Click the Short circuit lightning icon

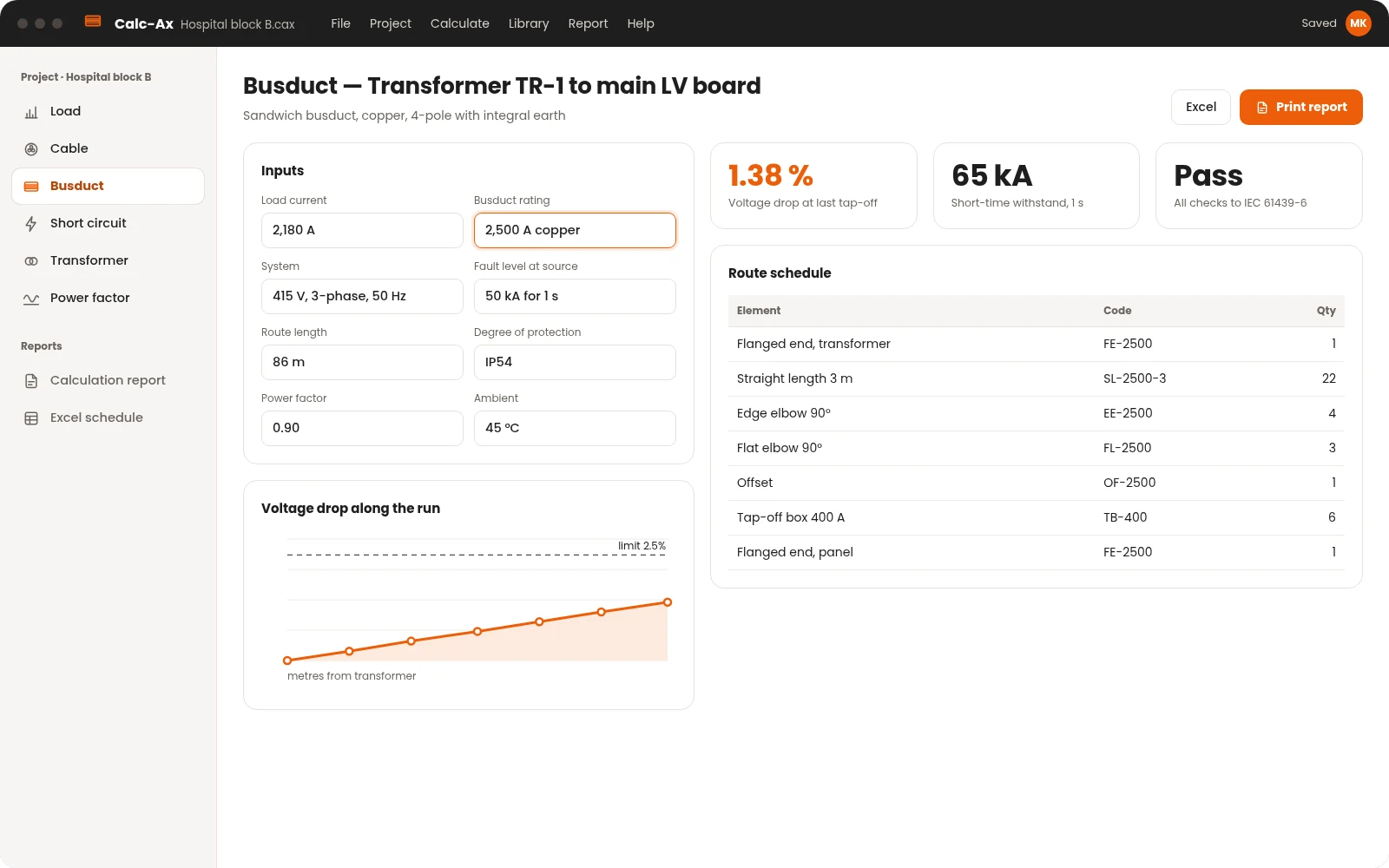point(31,224)
